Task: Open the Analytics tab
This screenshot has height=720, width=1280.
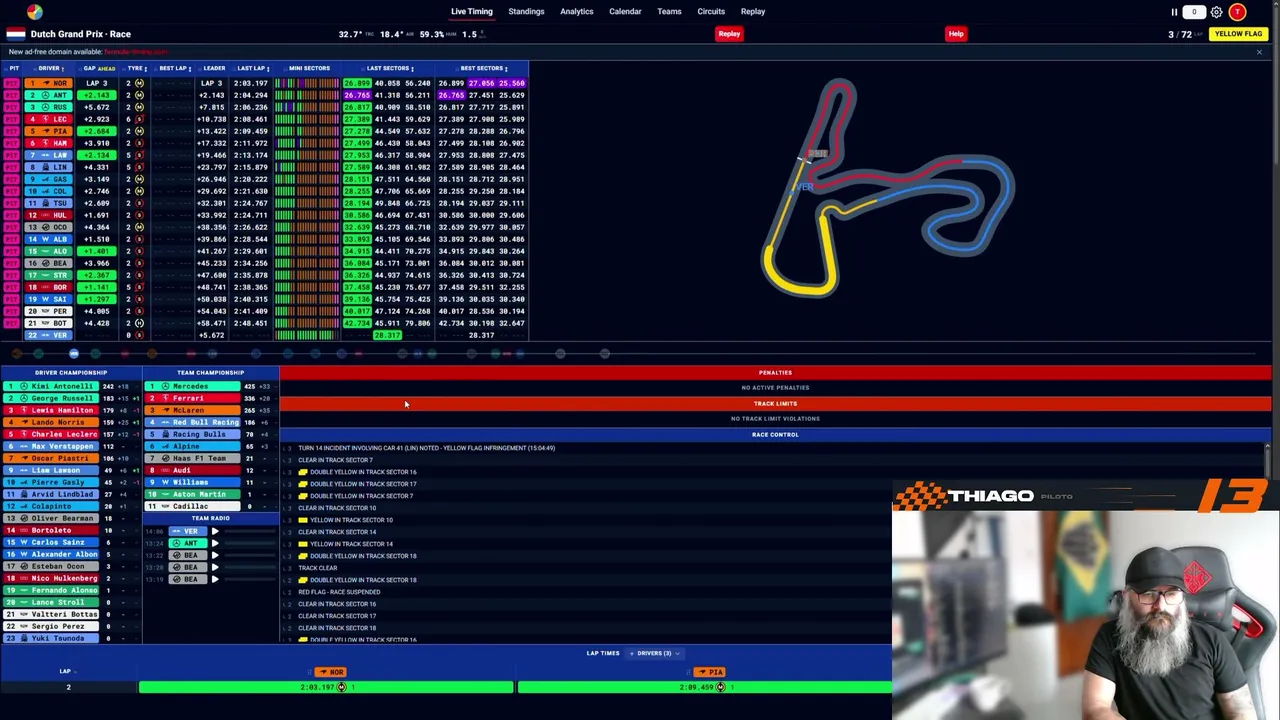Action: click(577, 12)
